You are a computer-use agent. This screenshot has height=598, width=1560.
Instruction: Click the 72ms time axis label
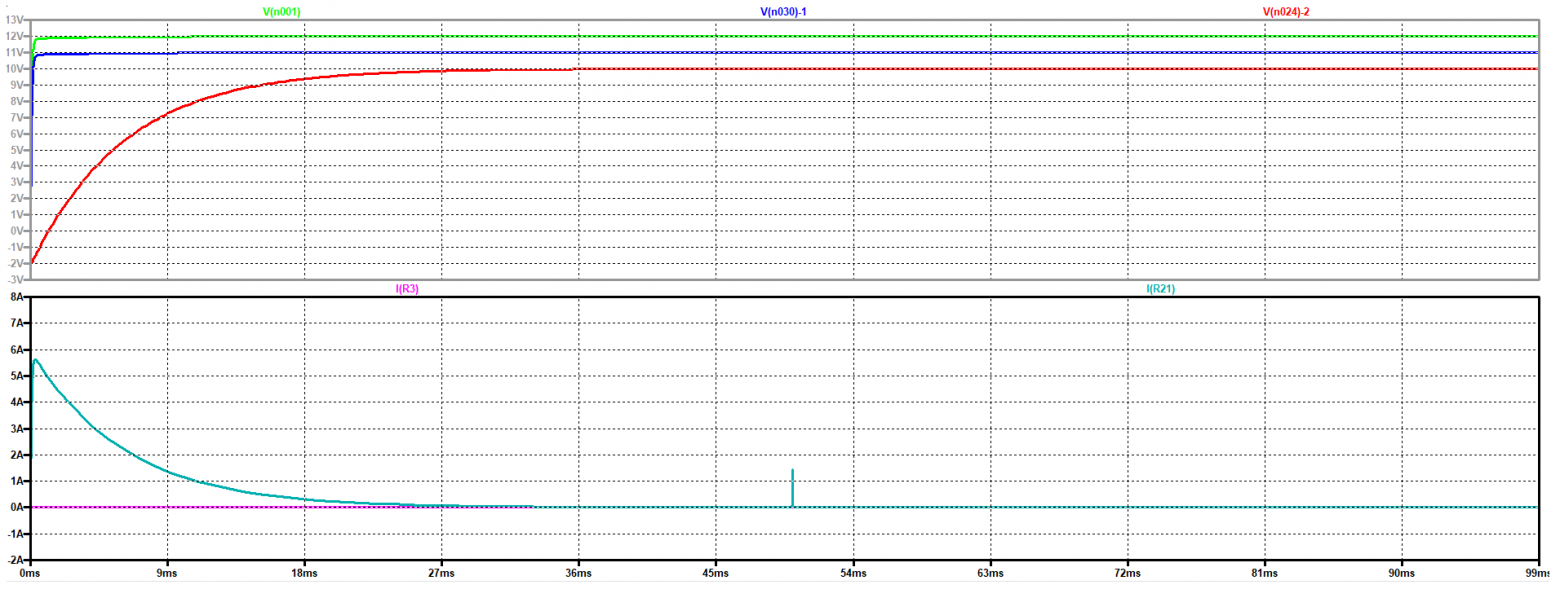coord(1128,575)
